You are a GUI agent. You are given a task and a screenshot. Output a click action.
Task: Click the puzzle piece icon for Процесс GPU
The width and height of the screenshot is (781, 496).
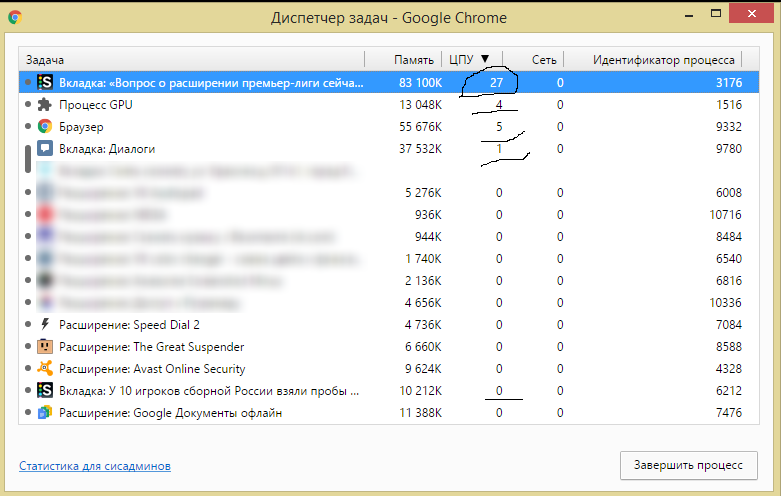[x=45, y=105]
